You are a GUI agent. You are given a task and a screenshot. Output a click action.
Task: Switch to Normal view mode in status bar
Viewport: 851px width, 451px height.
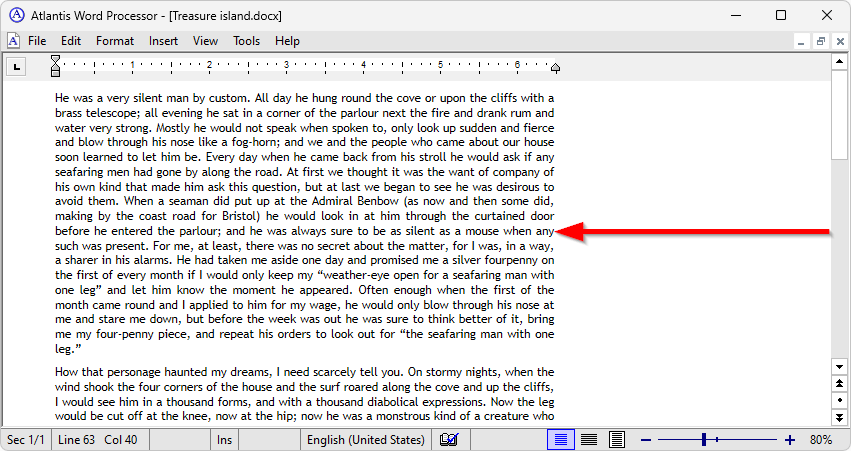561,439
